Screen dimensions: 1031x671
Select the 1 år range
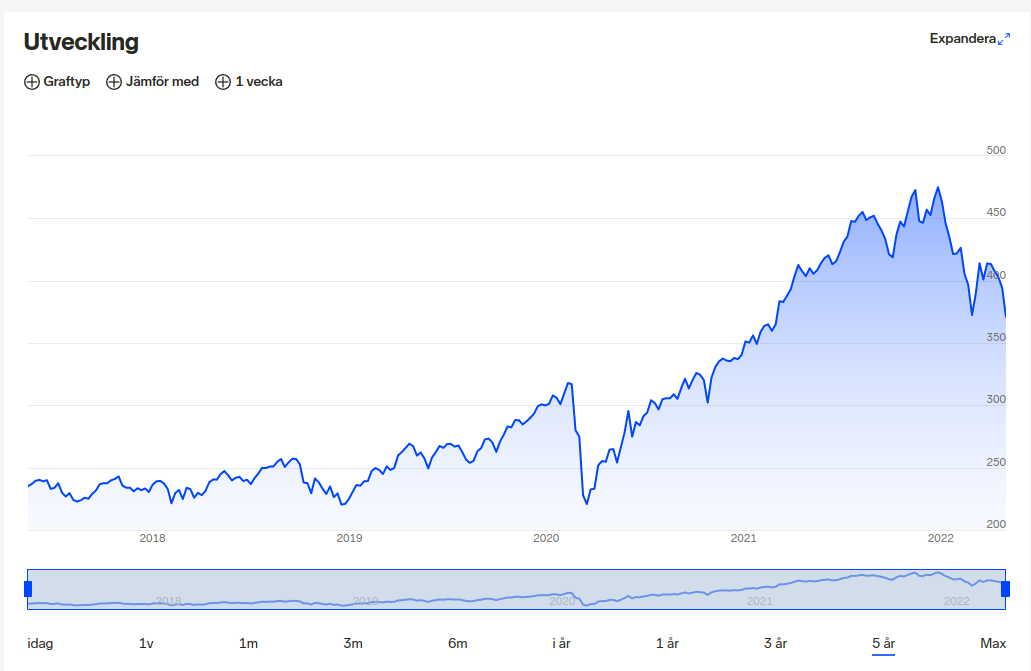pos(667,643)
